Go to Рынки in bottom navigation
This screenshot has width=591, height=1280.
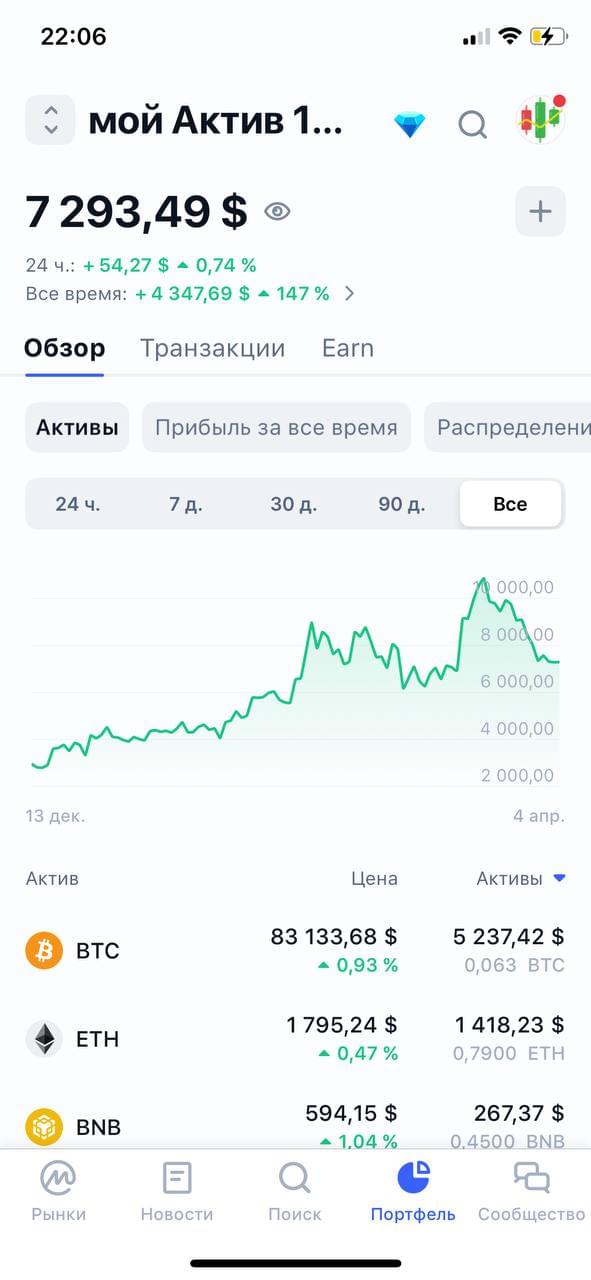tap(59, 1193)
